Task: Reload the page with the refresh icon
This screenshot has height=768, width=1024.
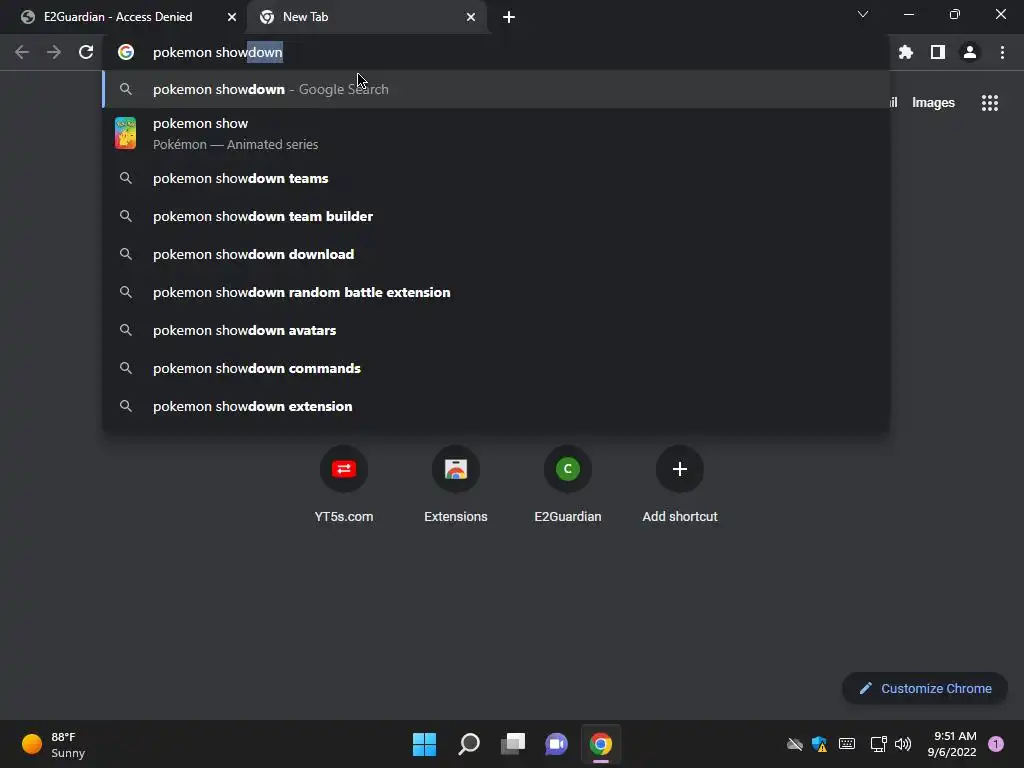Action: click(86, 52)
